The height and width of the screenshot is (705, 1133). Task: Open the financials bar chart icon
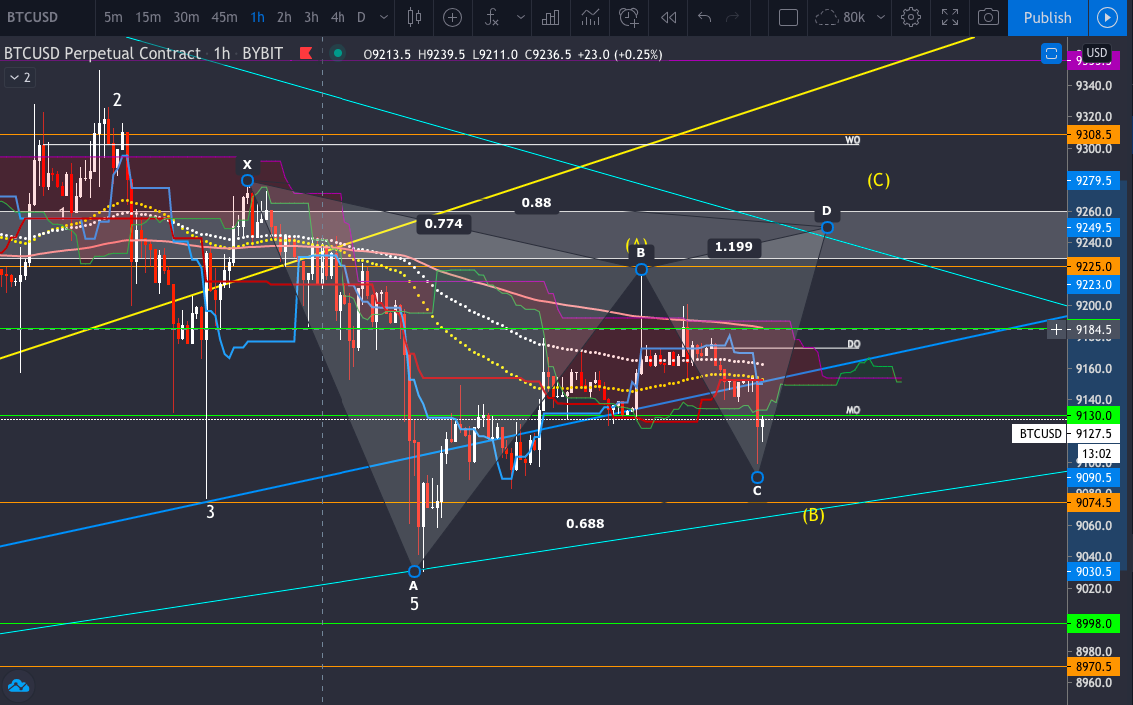(551, 17)
